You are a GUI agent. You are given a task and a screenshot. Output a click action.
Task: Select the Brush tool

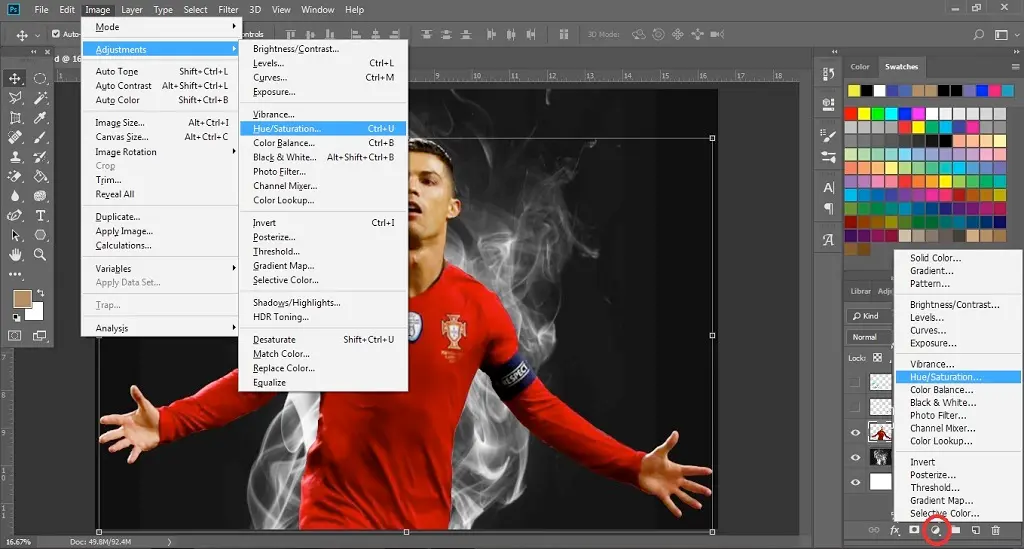(40, 137)
